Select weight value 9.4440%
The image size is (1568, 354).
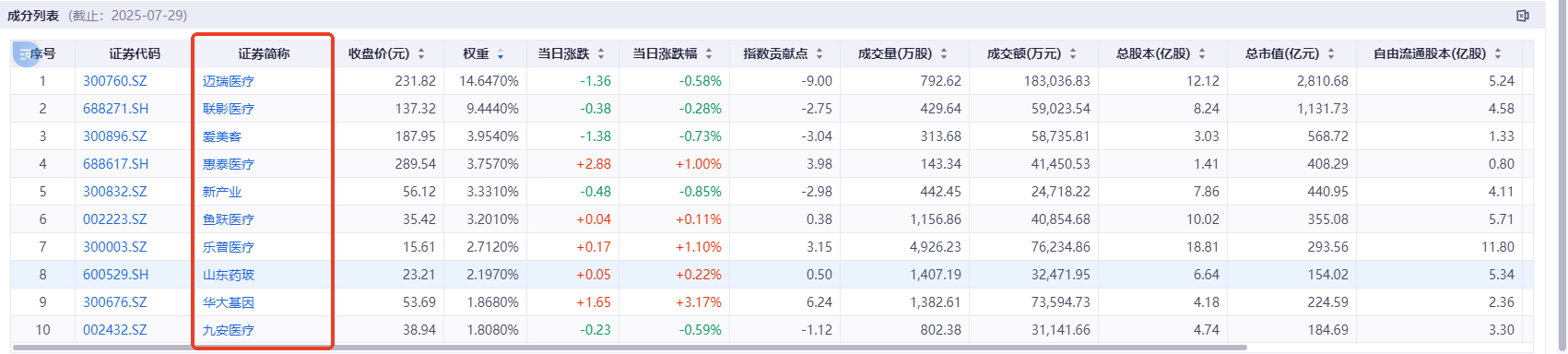[492, 109]
